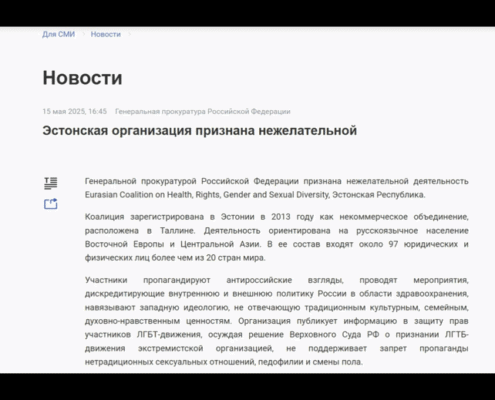Go to Для СМИ breadcrumb link
The image size is (495, 400).
tap(58, 34)
